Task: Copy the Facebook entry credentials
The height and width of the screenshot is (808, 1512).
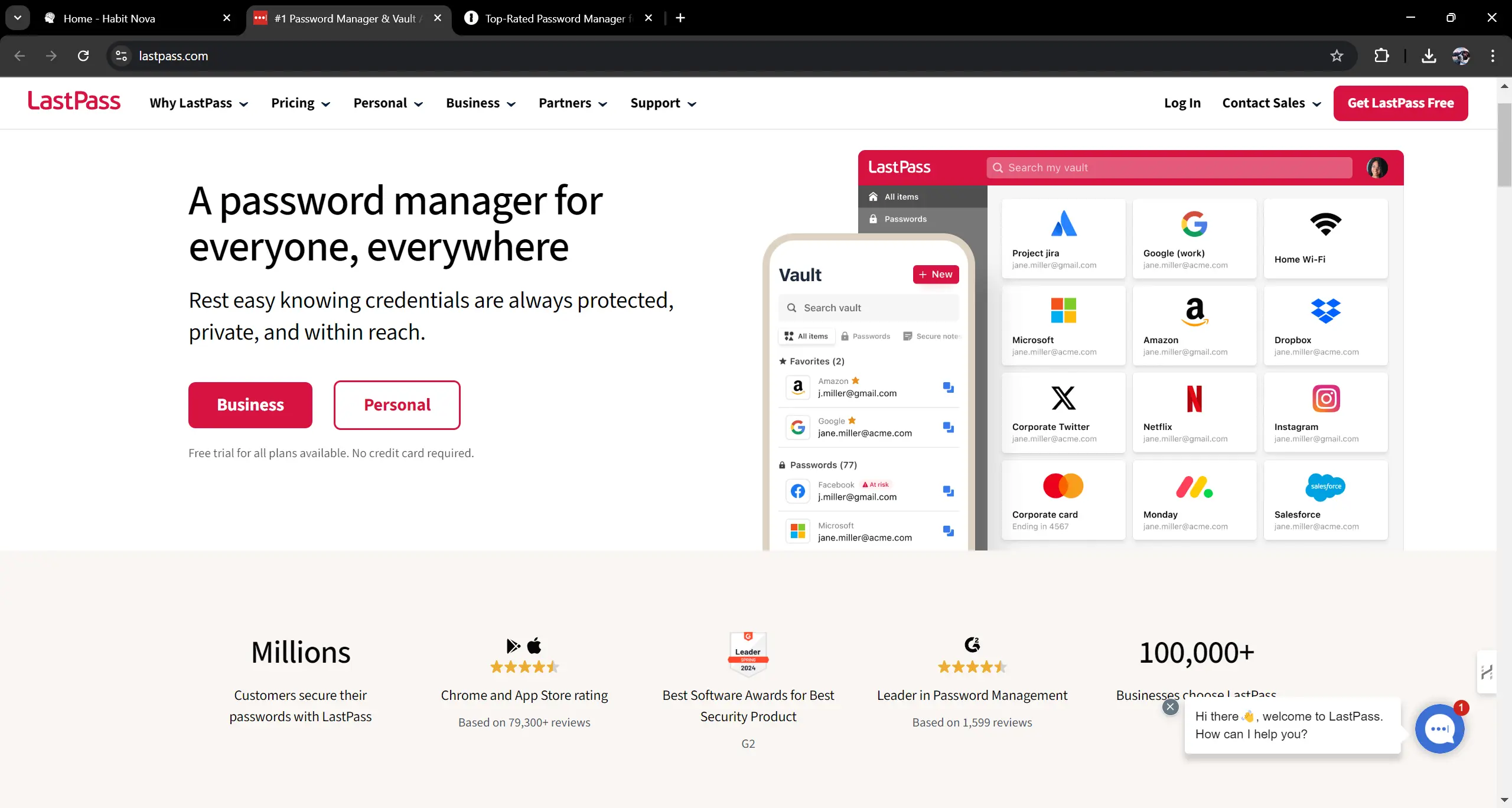Action: (x=949, y=491)
